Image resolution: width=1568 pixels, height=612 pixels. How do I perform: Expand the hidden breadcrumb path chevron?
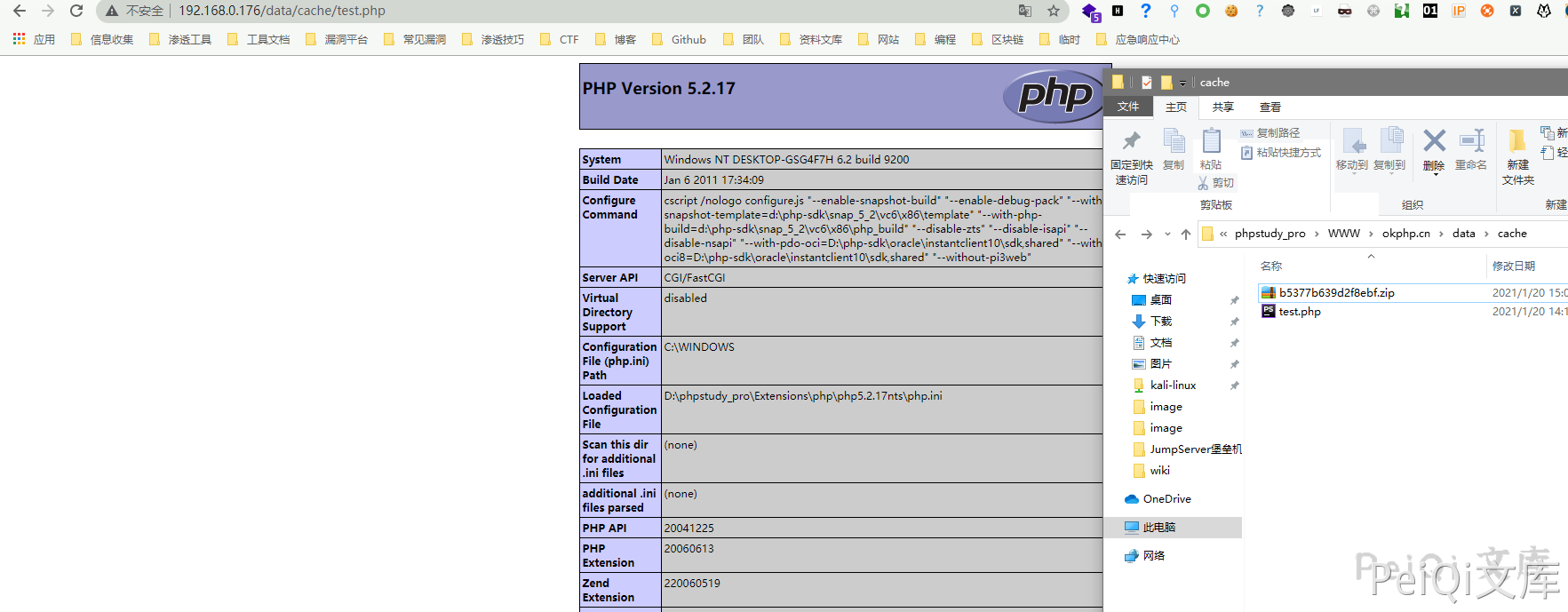[x=1223, y=234]
